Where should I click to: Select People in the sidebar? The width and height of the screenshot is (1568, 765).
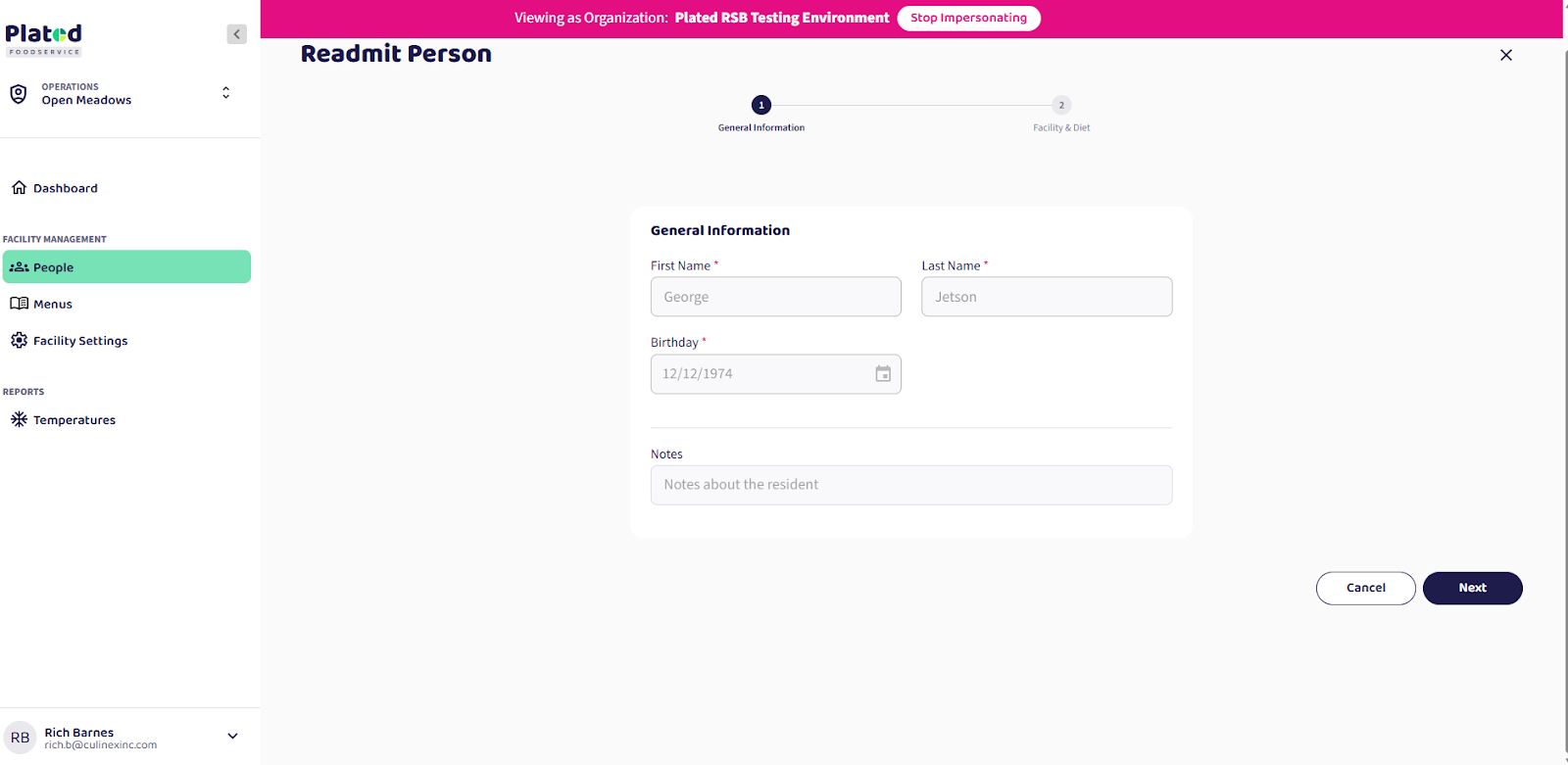coord(126,267)
